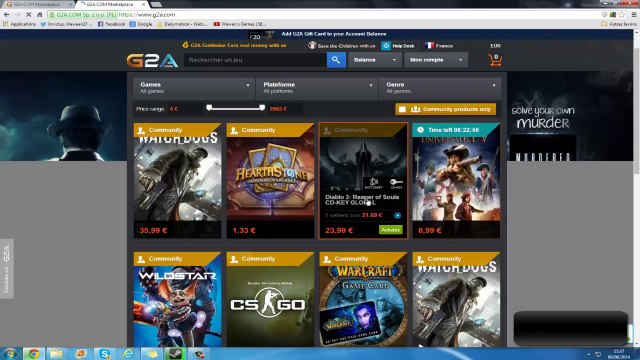Open the Europa Universalis card priced 8,99 €

[456, 181]
